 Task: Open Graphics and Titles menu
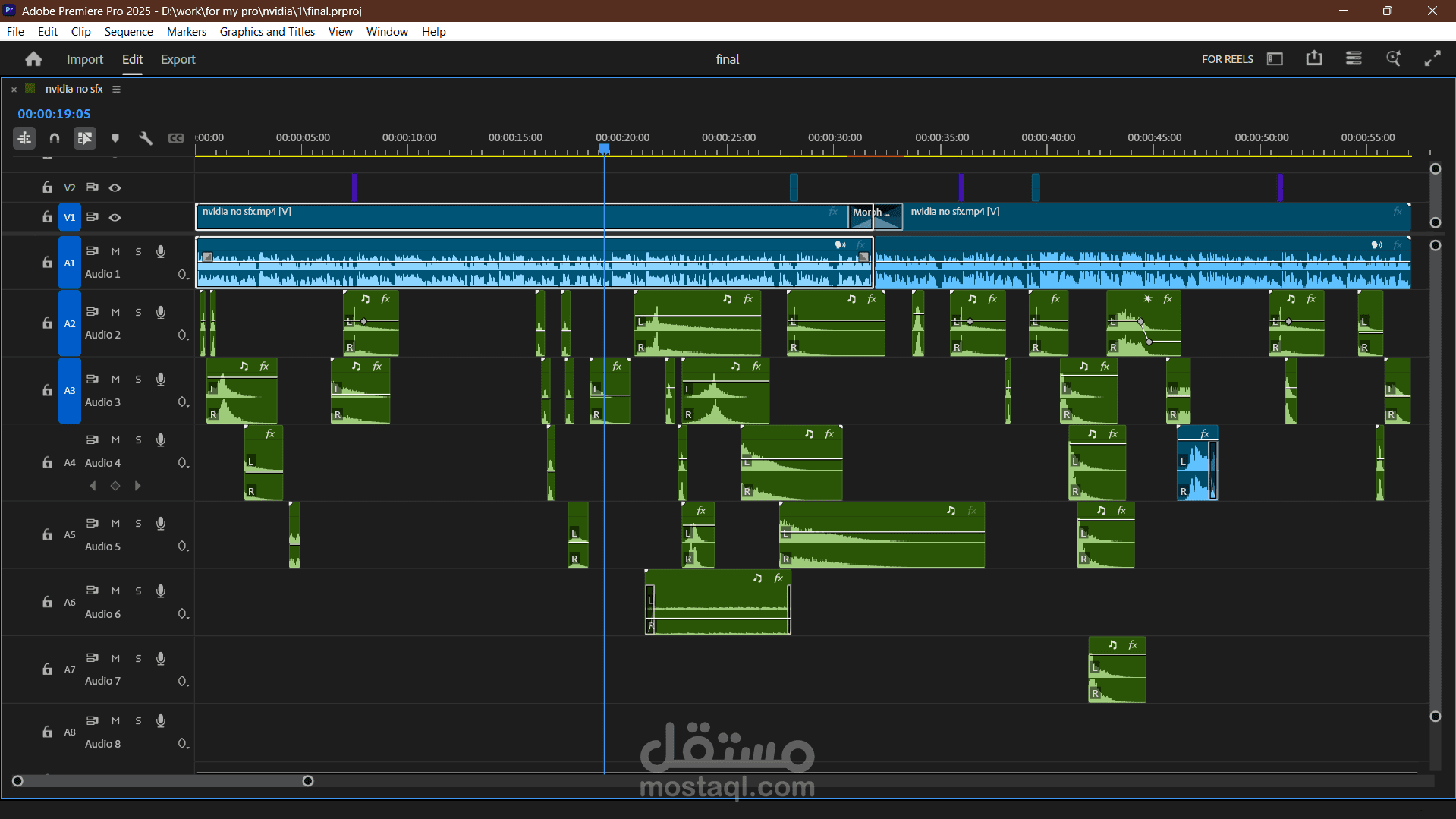tap(267, 31)
